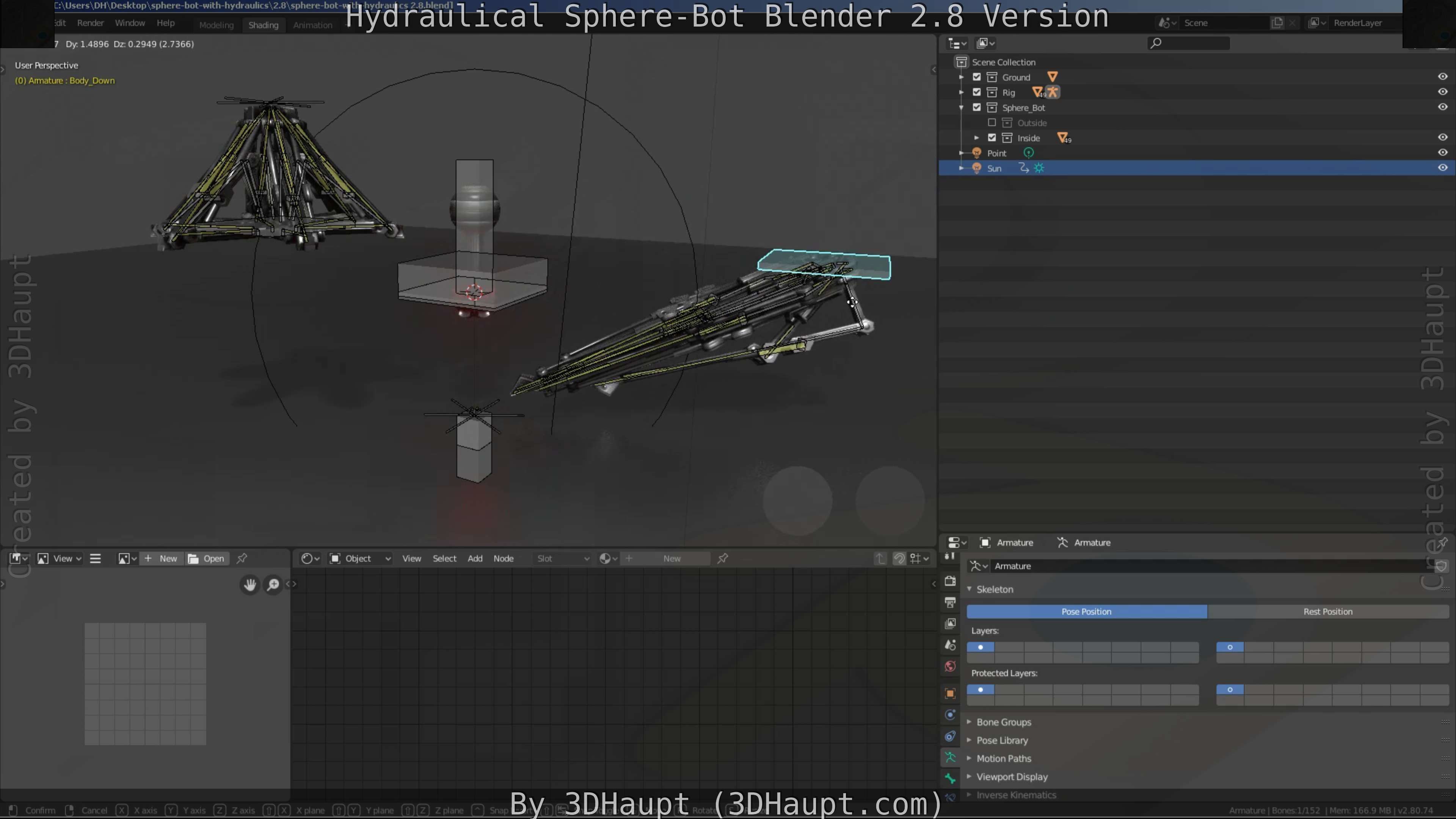Open the Render menu
The image size is (1456, 819).
click(x=91, y=23)
